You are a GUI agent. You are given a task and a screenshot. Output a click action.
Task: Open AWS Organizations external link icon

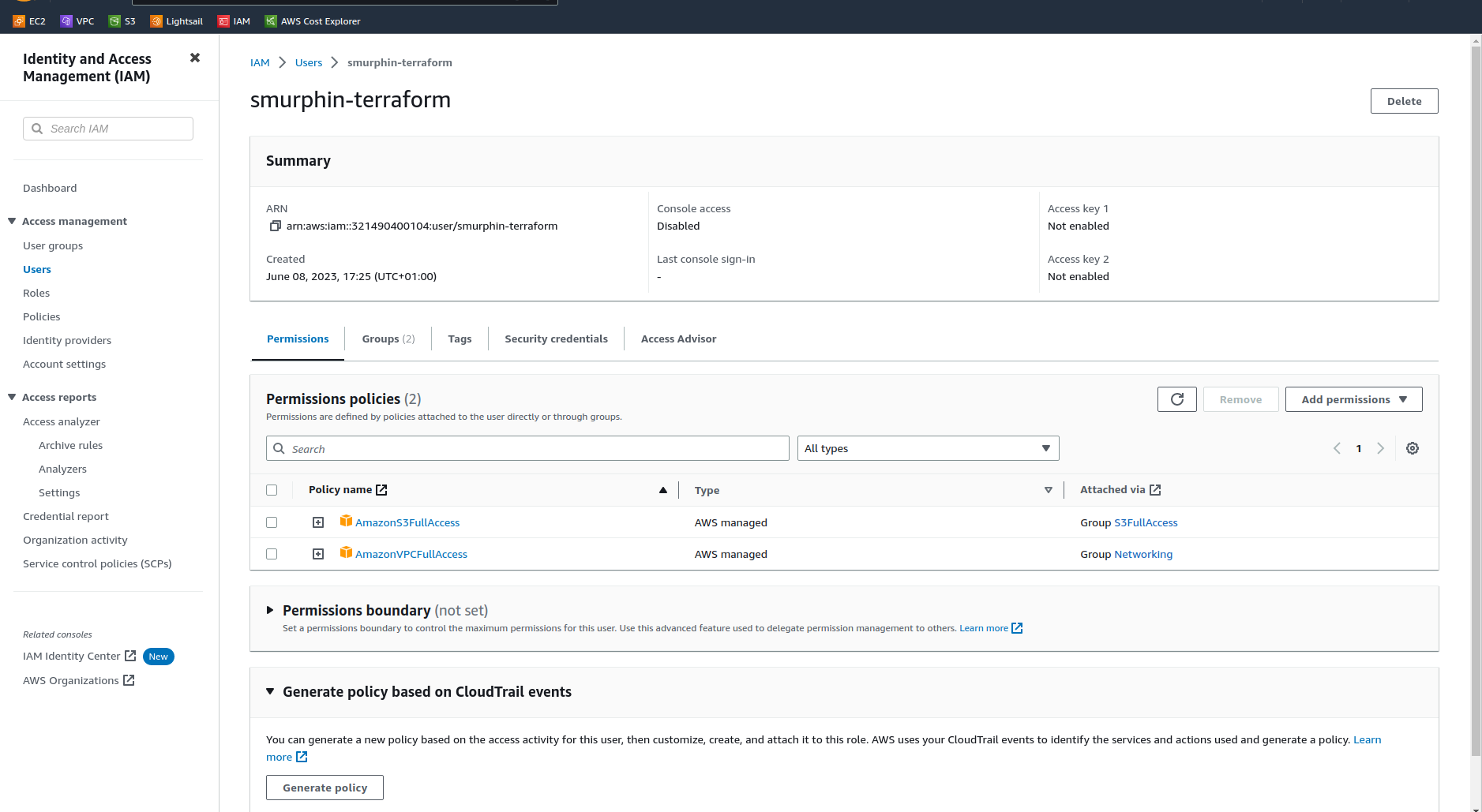tap(129, 680)
